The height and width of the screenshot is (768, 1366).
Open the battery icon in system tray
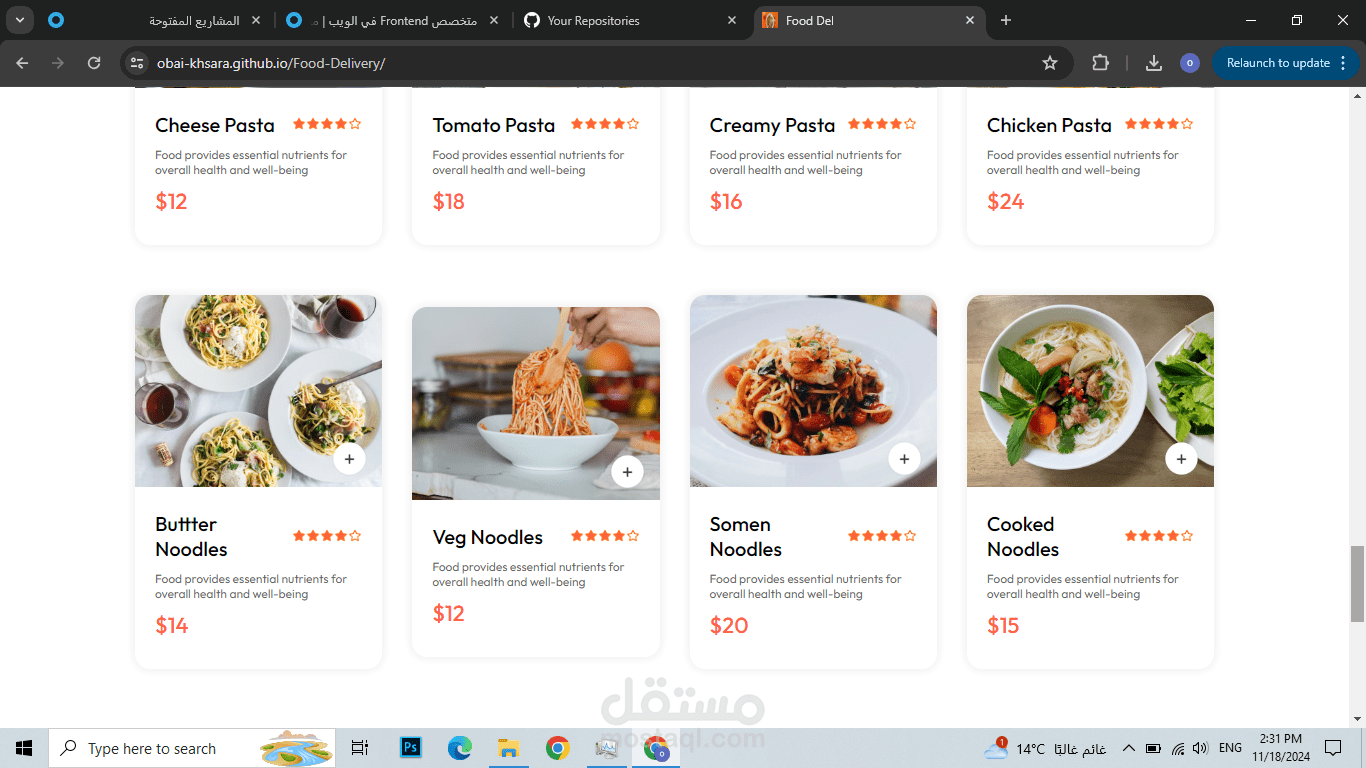(1153, 748)
